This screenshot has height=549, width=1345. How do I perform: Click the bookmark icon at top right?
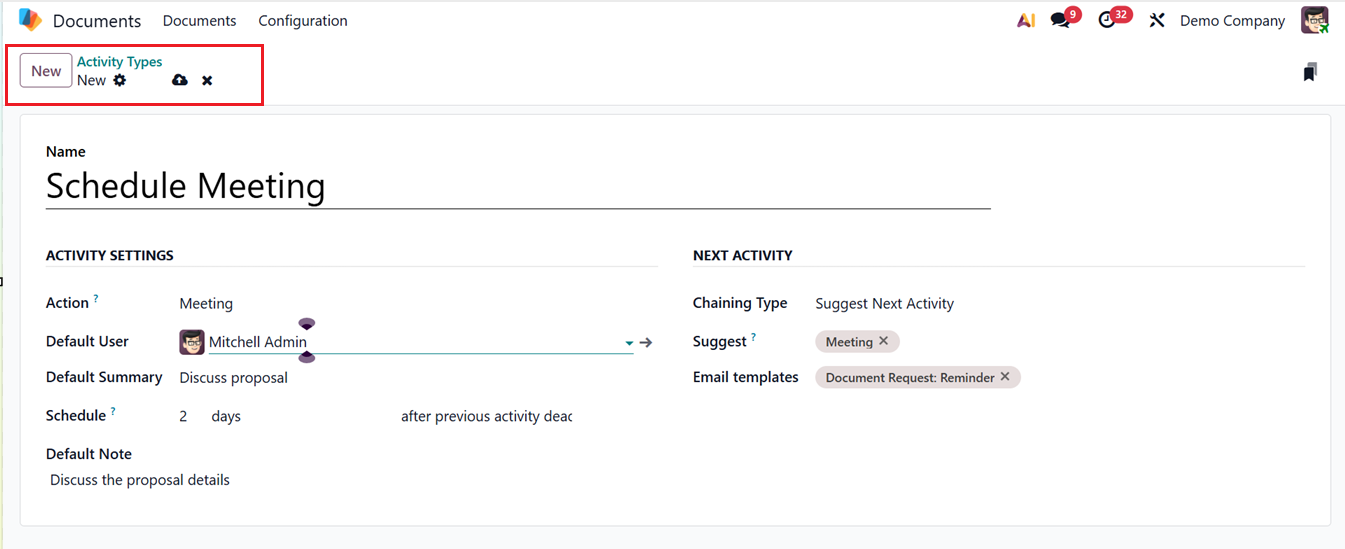(1310, 72)
